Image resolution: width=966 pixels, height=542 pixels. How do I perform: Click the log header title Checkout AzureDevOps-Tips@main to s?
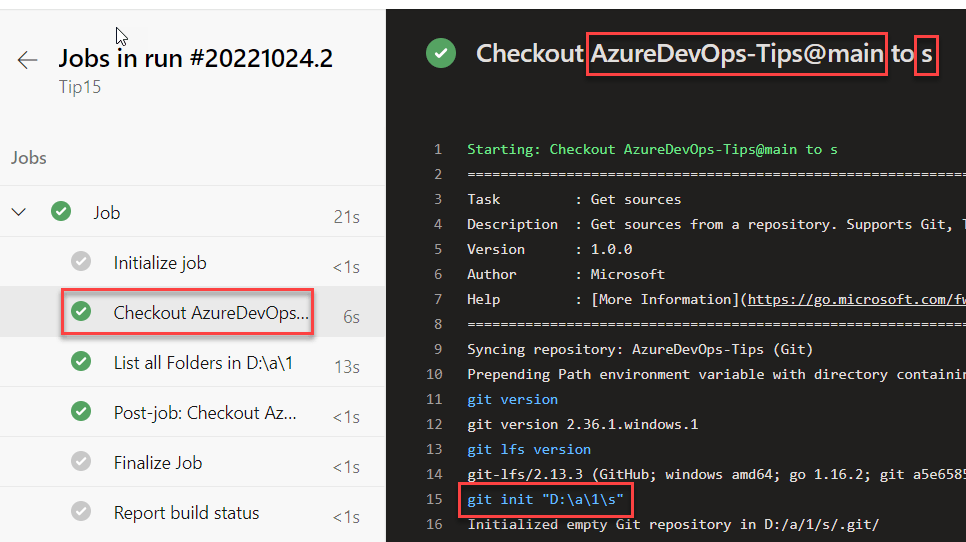[x=705, y=54]
